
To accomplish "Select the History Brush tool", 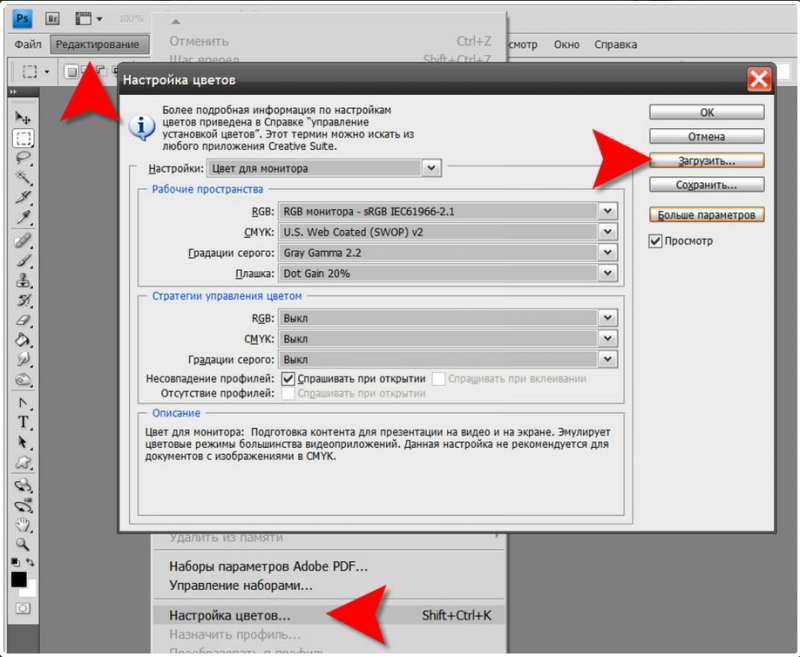I will click(22, 300).
